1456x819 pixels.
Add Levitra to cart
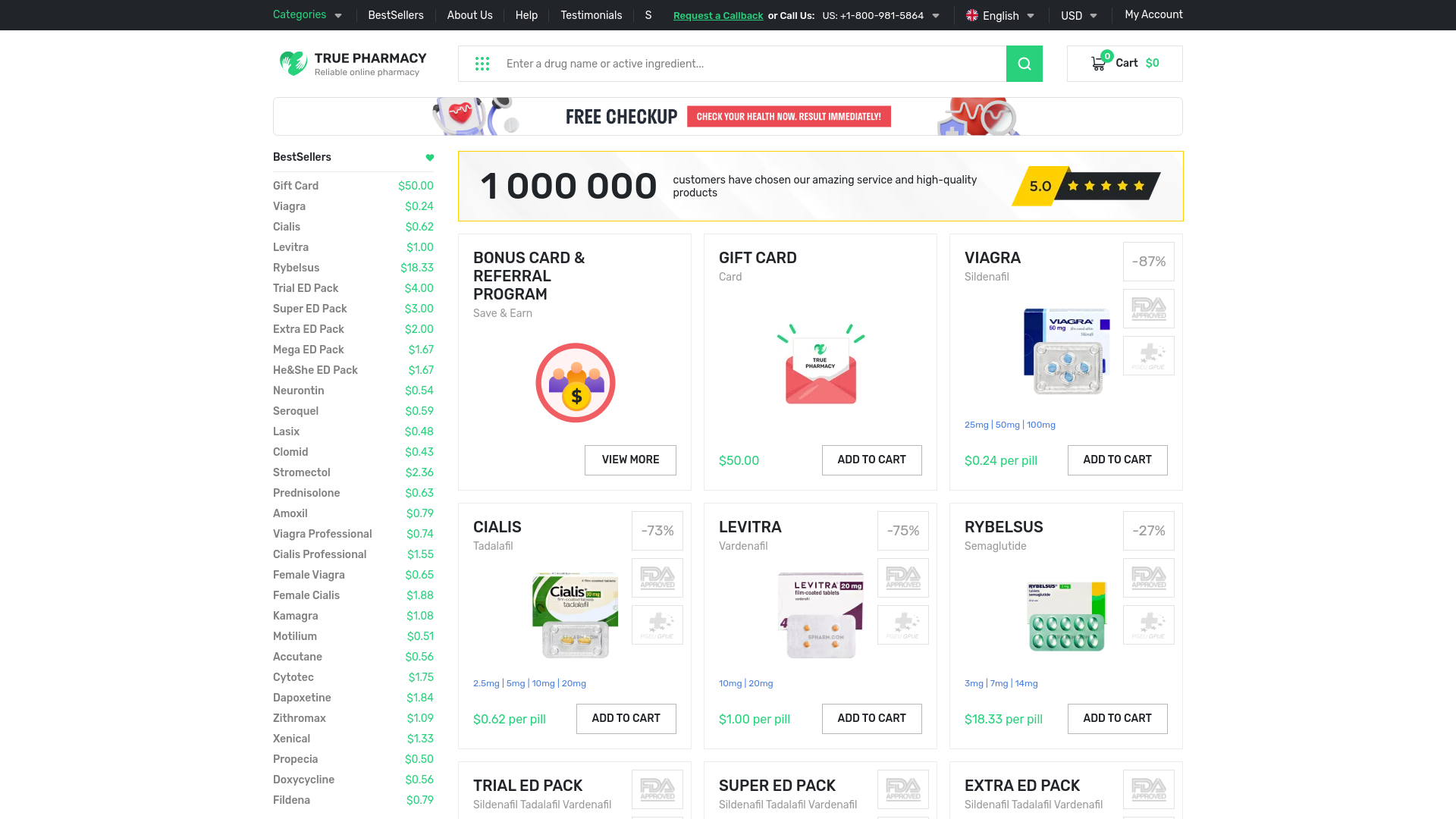coord(871,719)
